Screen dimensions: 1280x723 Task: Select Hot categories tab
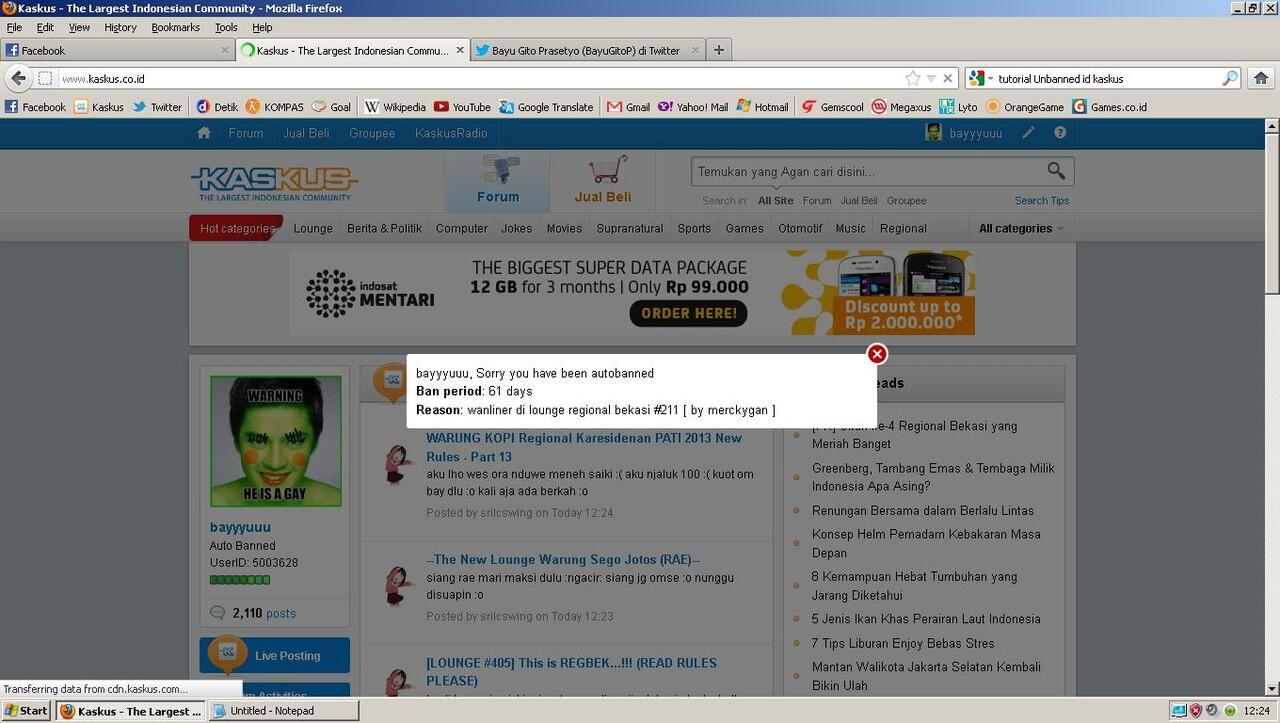[237, 228]
